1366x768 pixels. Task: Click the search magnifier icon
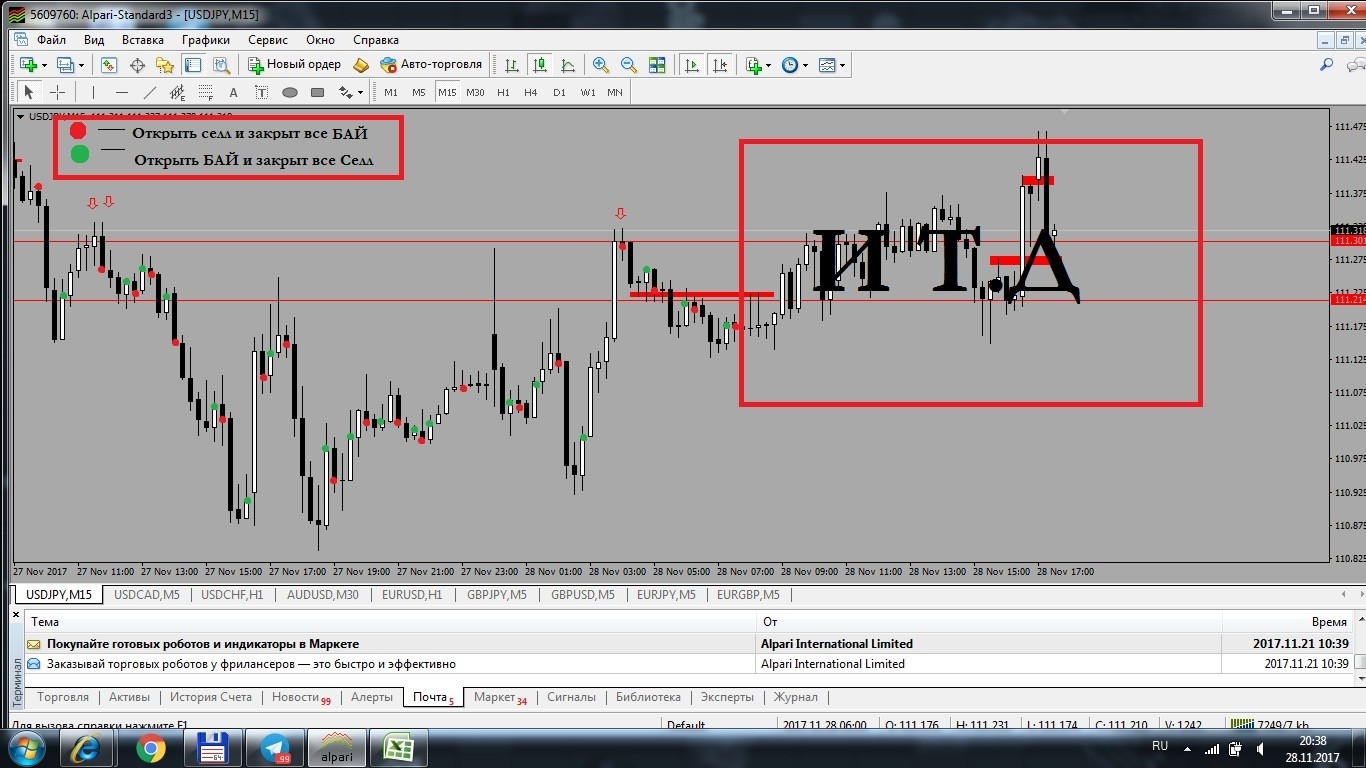(x=1327, y=64)
